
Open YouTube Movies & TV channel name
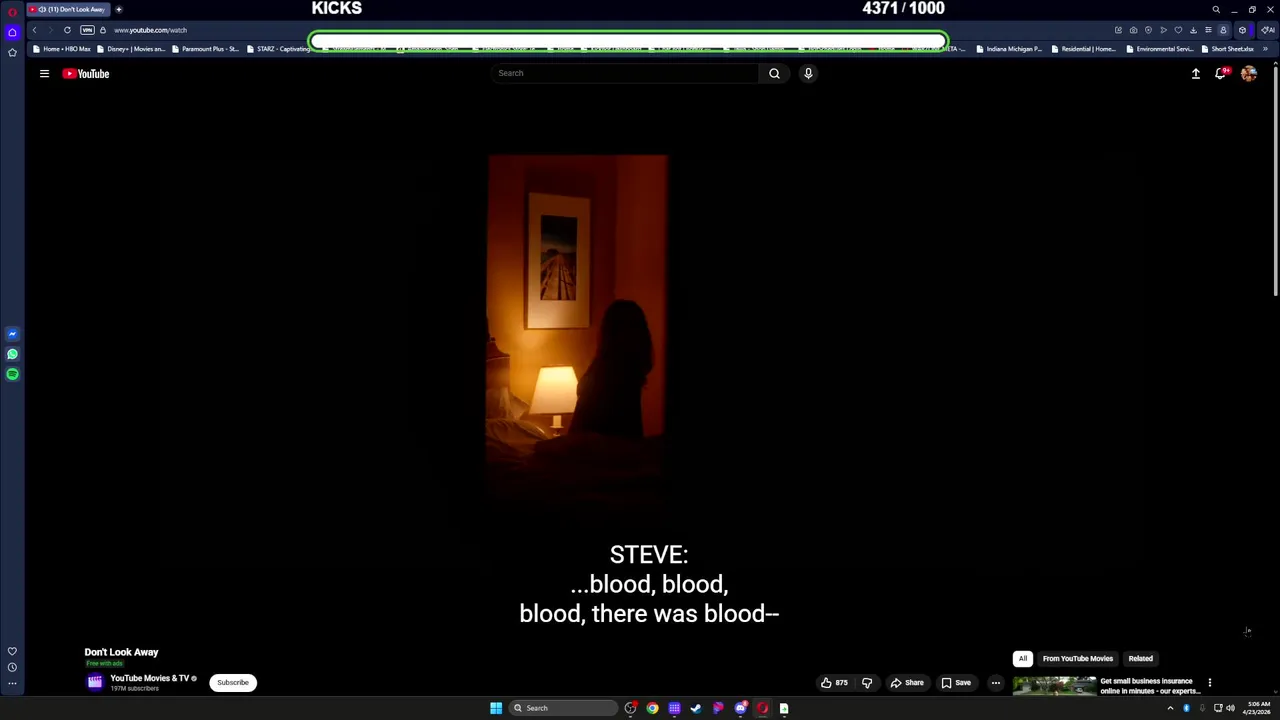click(x=149, y=678)
